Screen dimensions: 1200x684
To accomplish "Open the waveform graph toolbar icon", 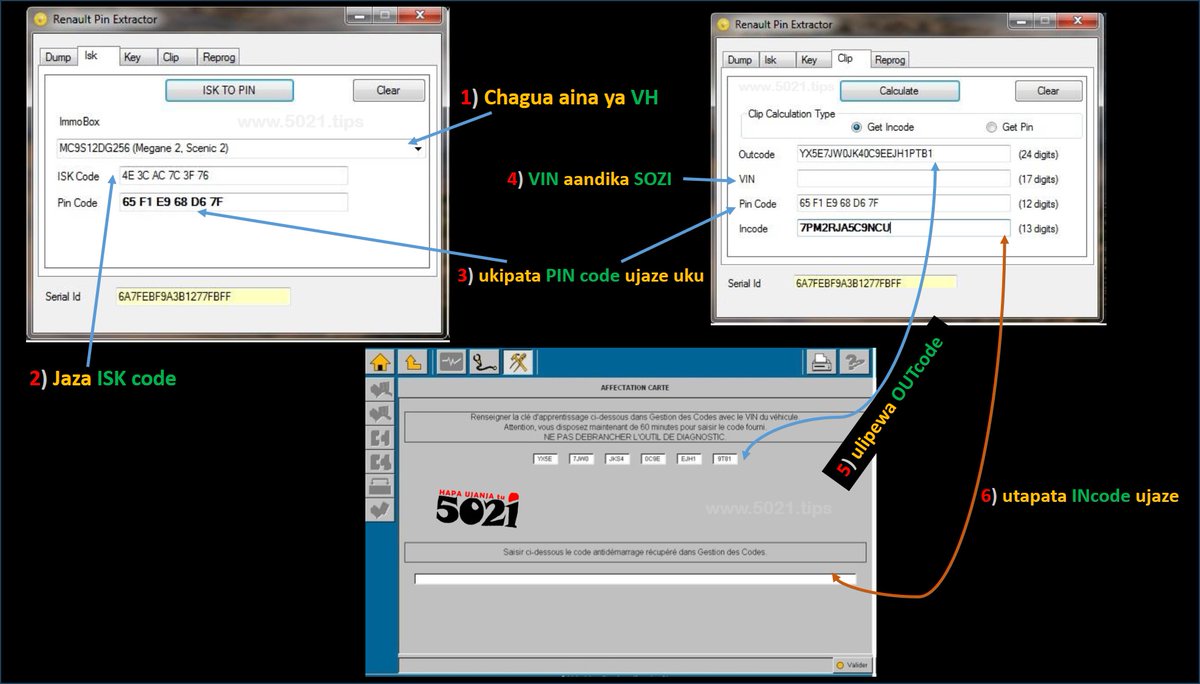I will click(x=451, y=362).
